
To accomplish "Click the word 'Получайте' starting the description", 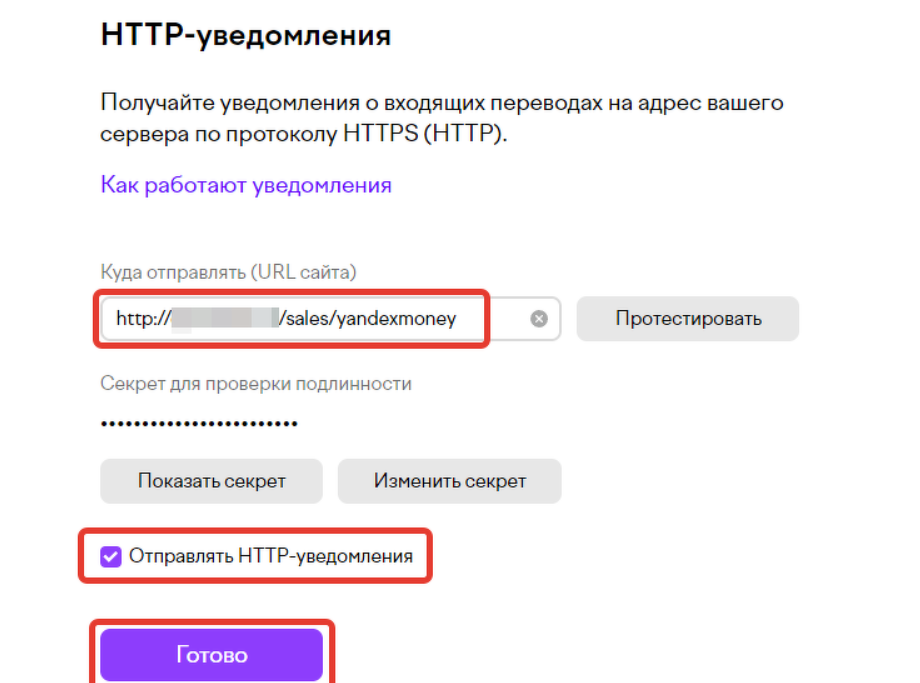I will tap(158, 103).
